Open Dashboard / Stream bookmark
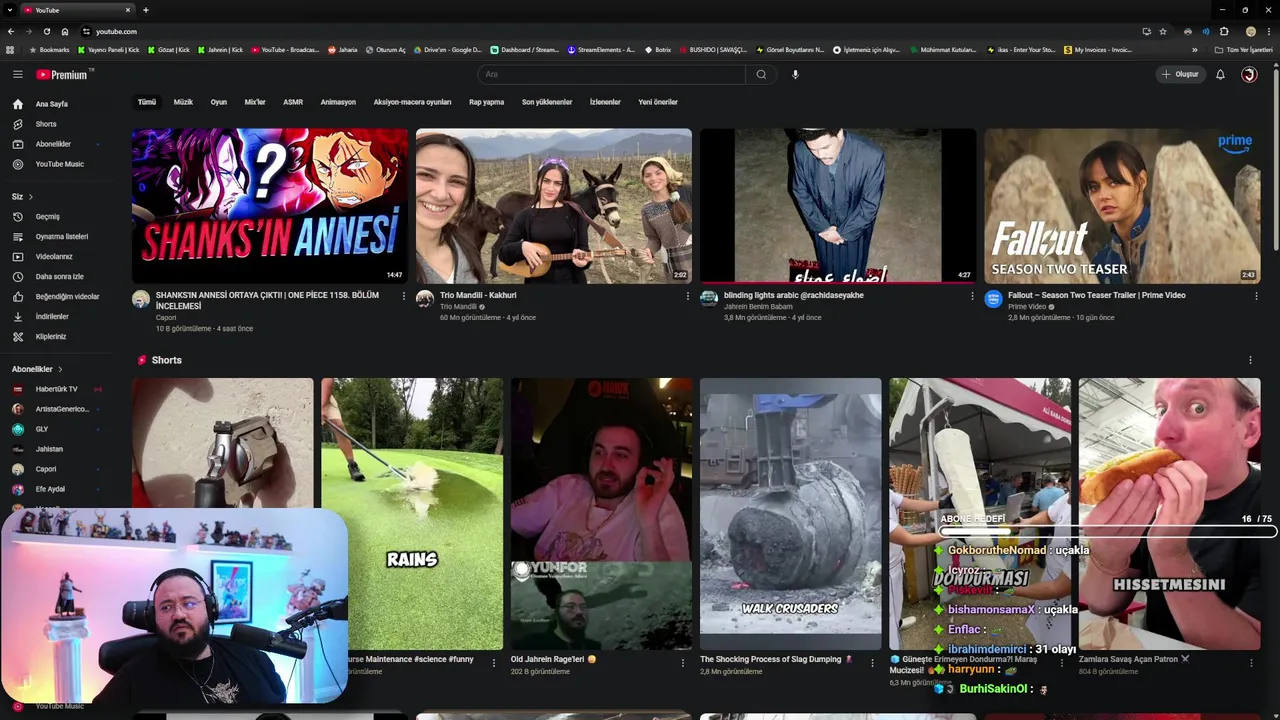 tap(525, 49)
